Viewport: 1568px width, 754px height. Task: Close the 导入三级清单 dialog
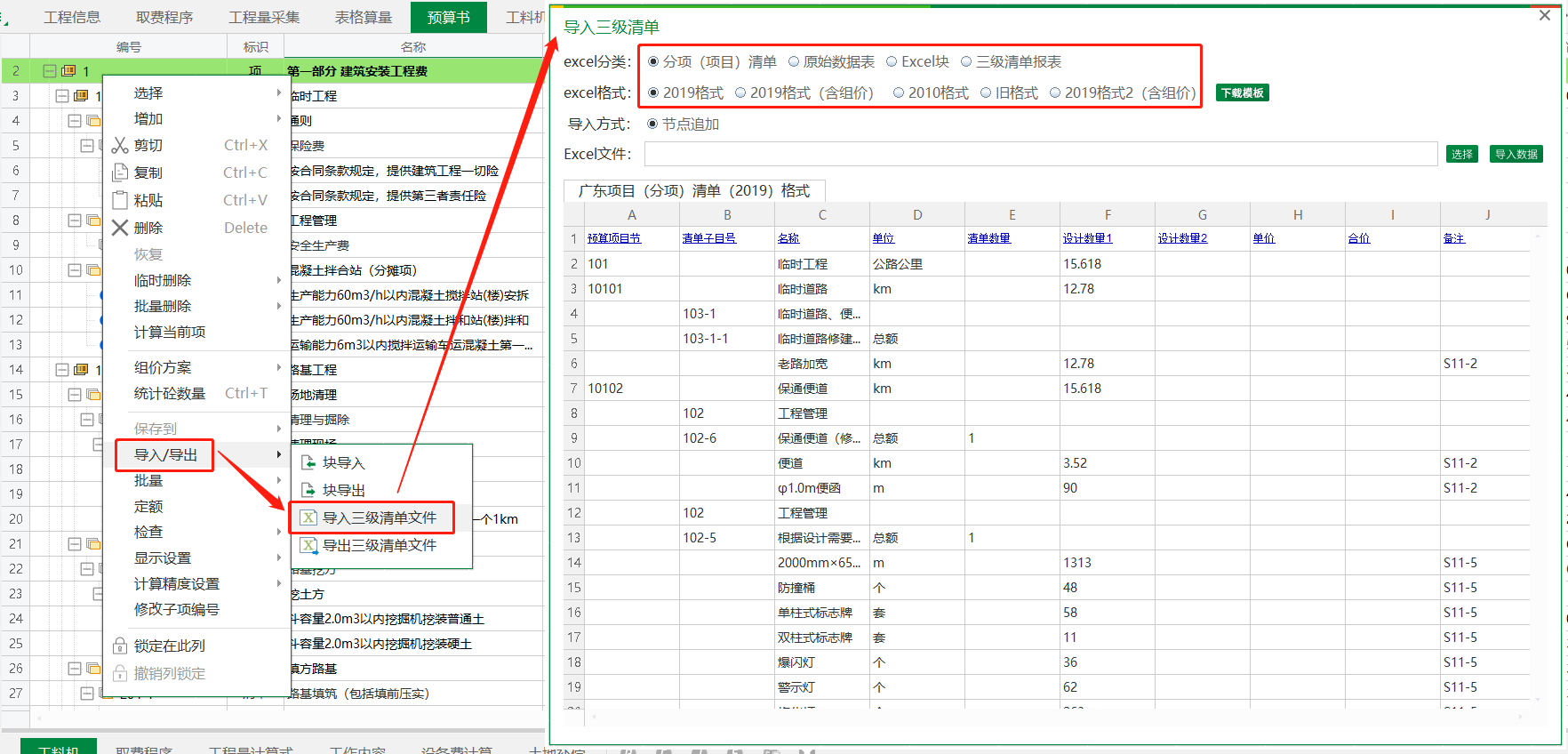1544,15
